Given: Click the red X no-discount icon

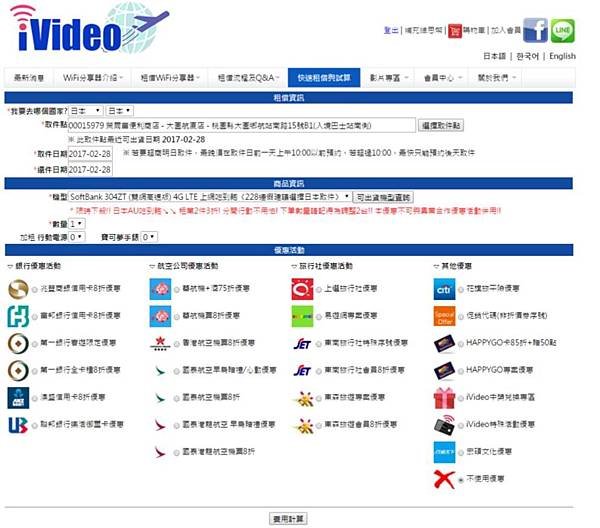Looking at the screenshot, I should [444, 479].
